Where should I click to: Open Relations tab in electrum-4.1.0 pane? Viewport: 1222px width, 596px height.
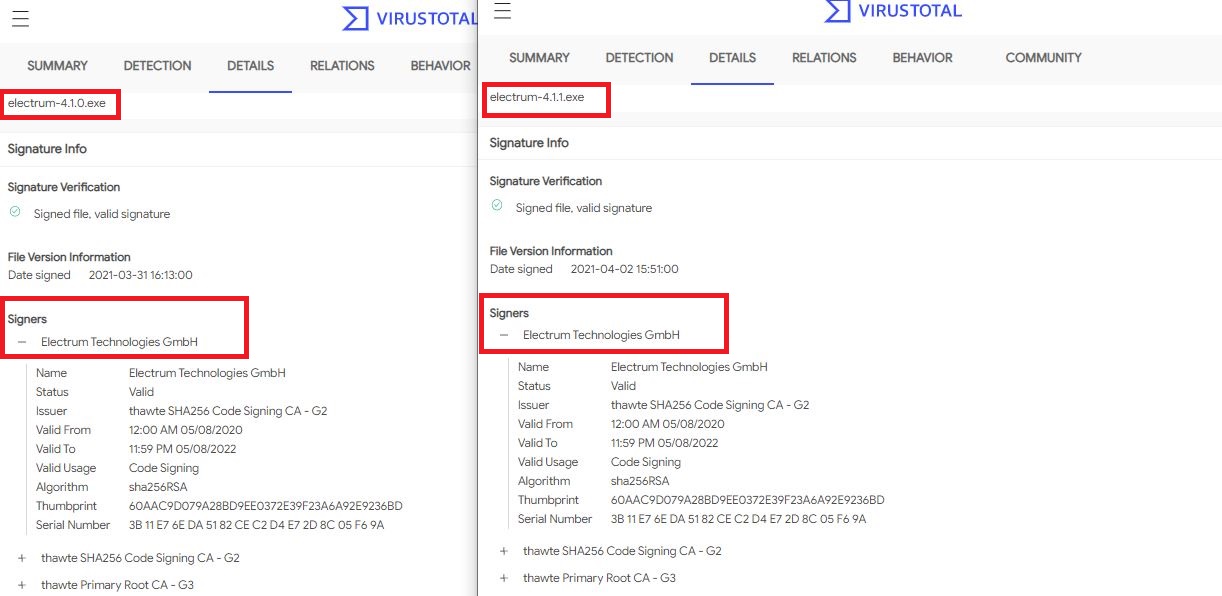tap(342, 66)
